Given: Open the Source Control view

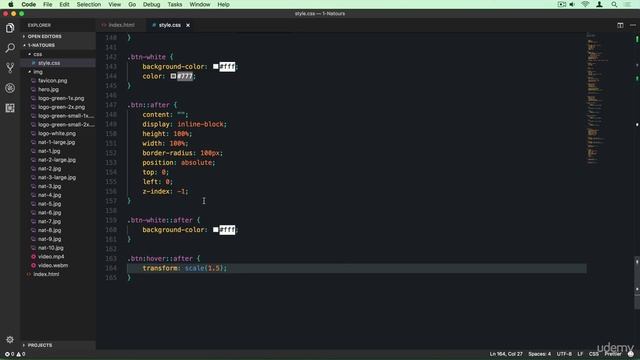Looking at the screenshot, I should point(10,68).
